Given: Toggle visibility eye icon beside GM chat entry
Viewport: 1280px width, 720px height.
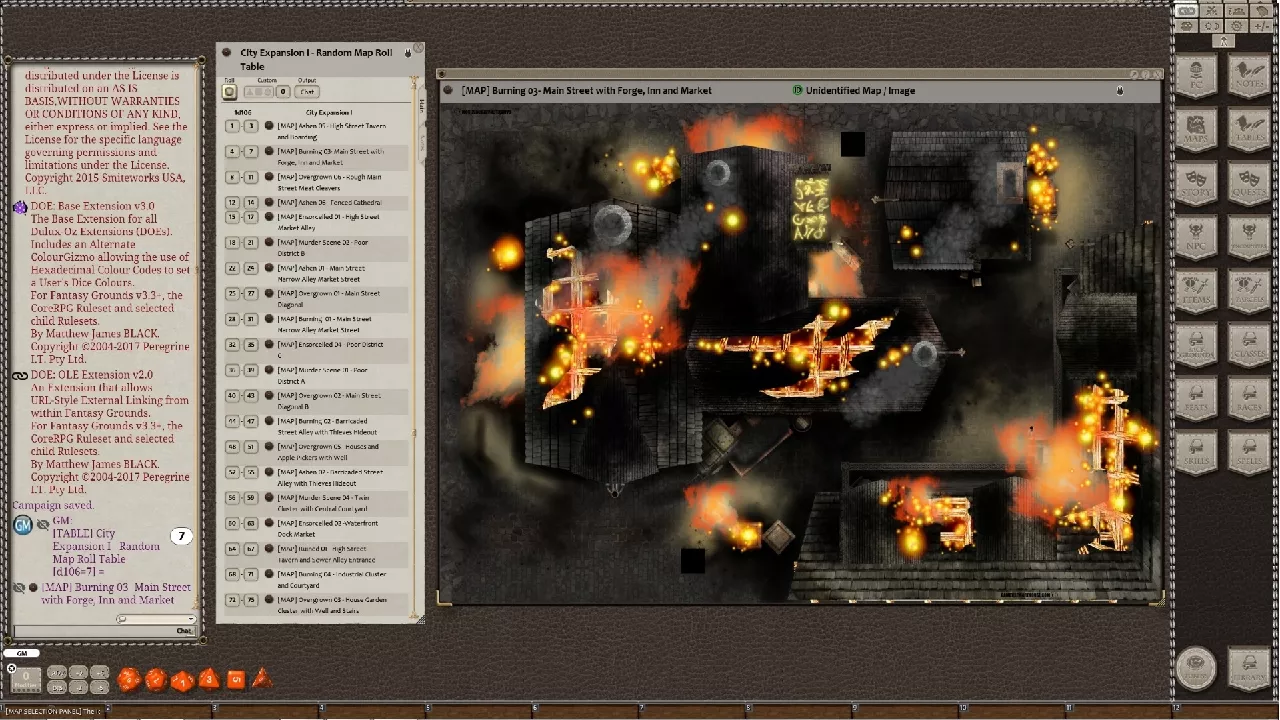Looking at the screenshot, I should pyautogui.click(x=43, y=524).
